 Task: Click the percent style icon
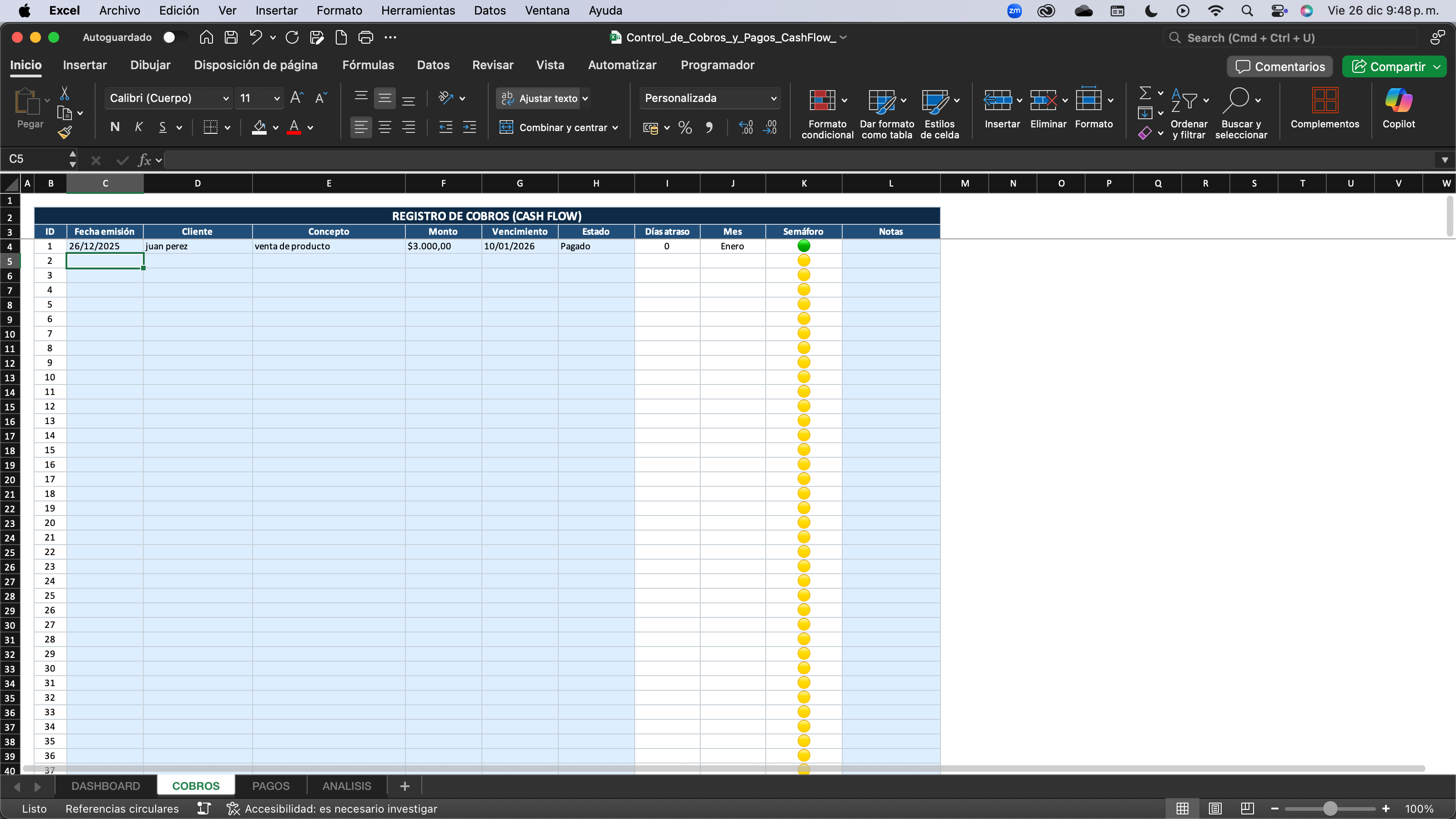coord(685,128)
